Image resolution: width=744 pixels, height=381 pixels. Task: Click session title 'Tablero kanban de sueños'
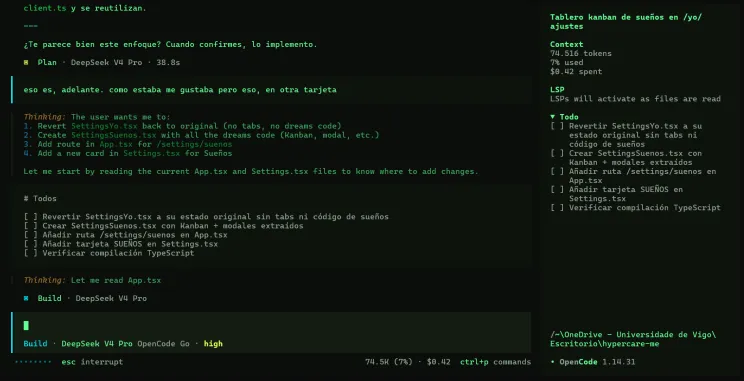click(x=626, y=22)
